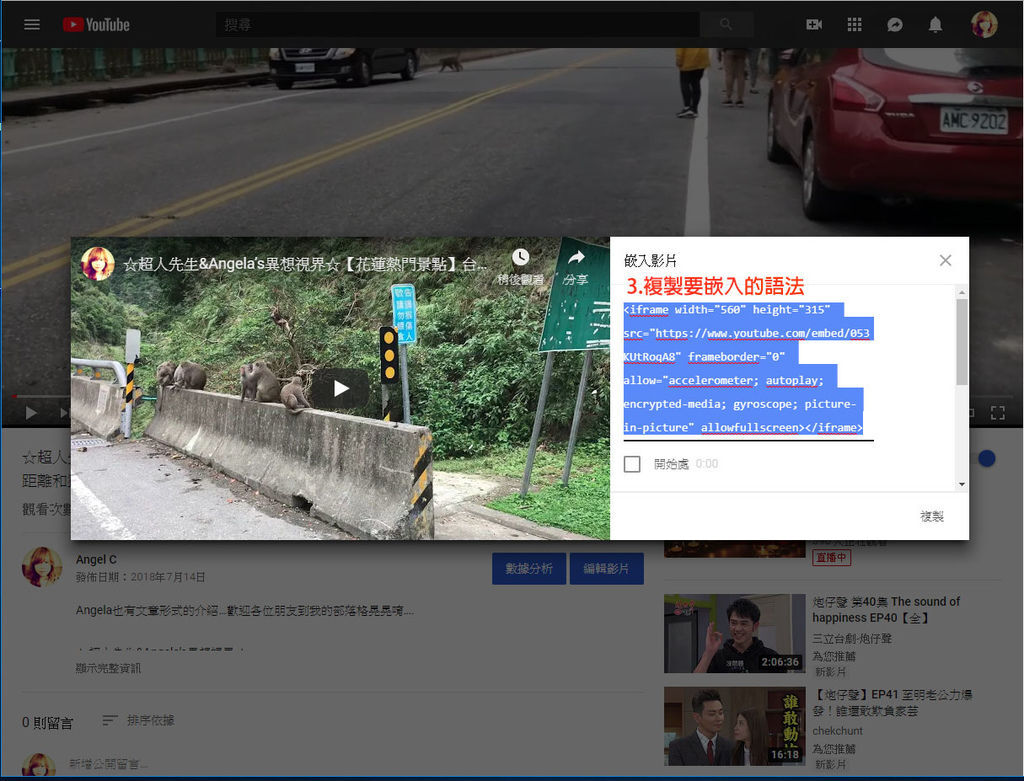Screen dimensions: 1024x781
Task: Click the 直播中 live badge
Action: click(831, 557)
